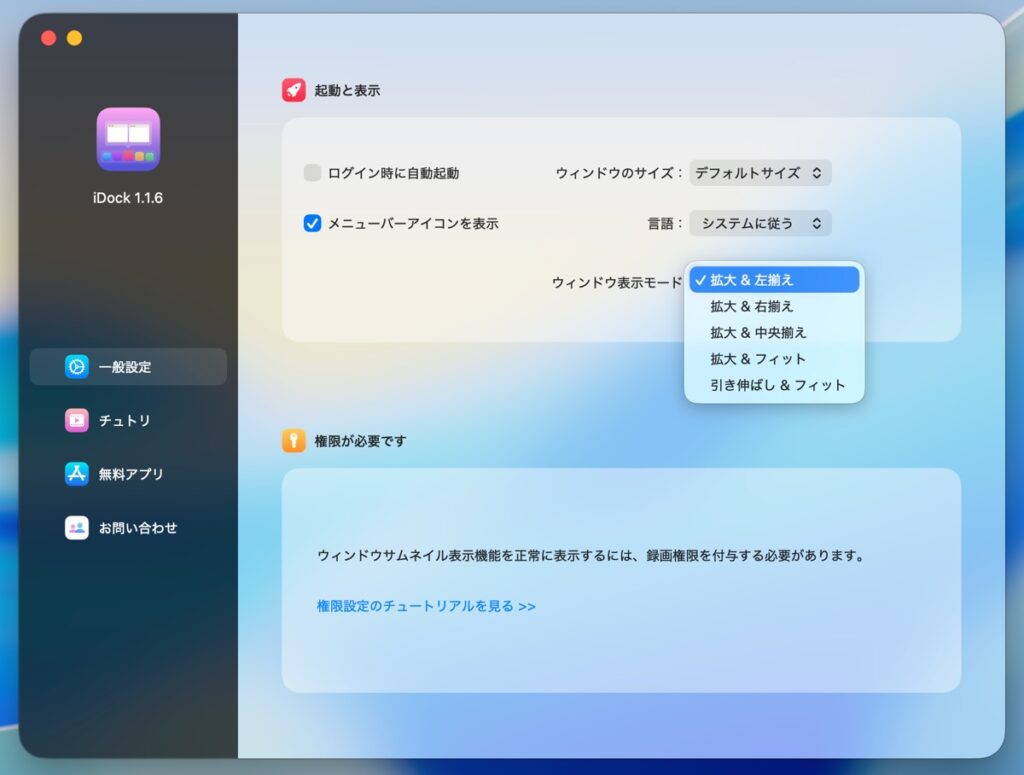
Task: Click the 無料アプリ App Store icon
Action: [x=77, y=474]
